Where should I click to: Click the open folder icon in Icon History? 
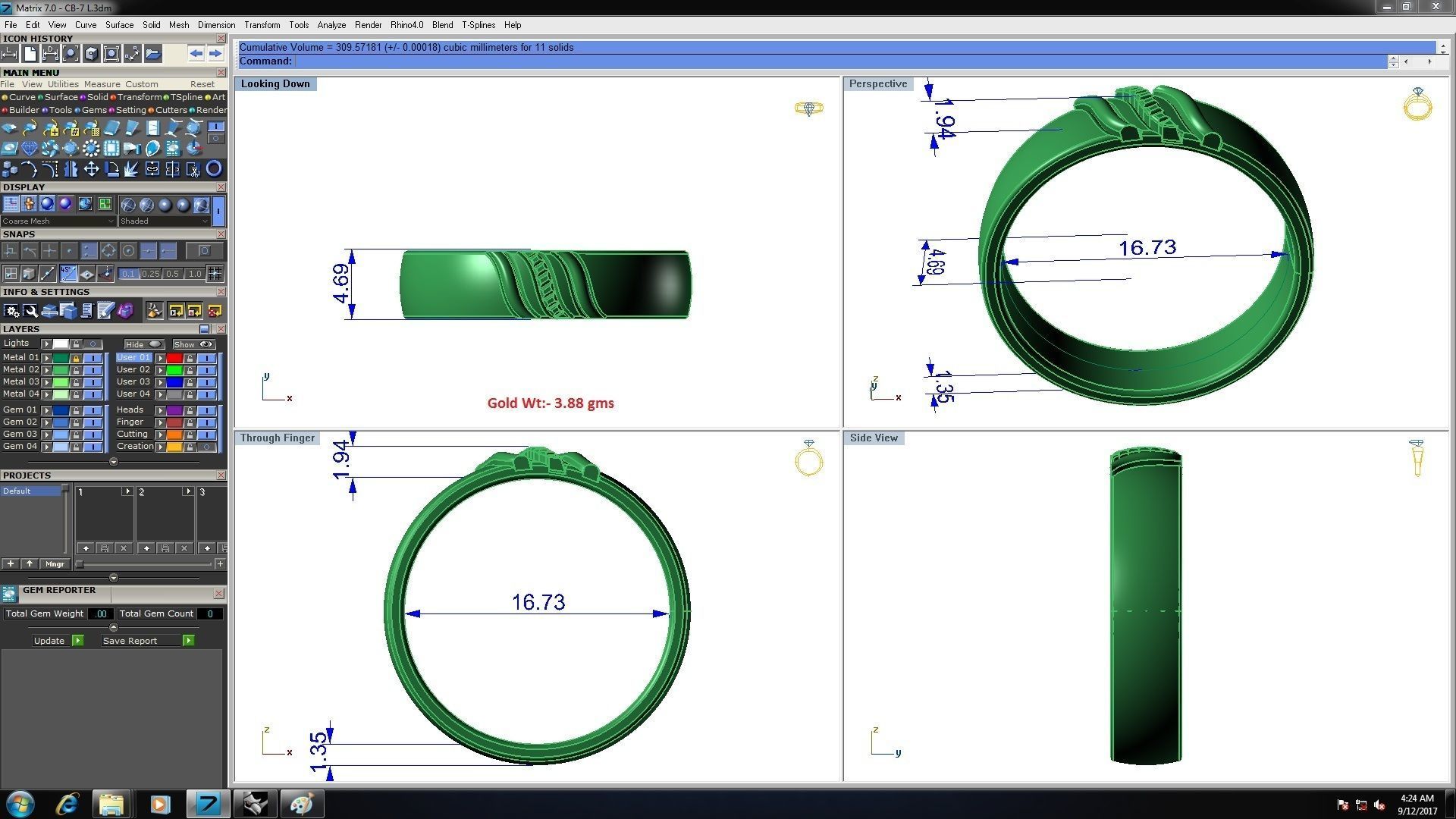pos(153,54)
